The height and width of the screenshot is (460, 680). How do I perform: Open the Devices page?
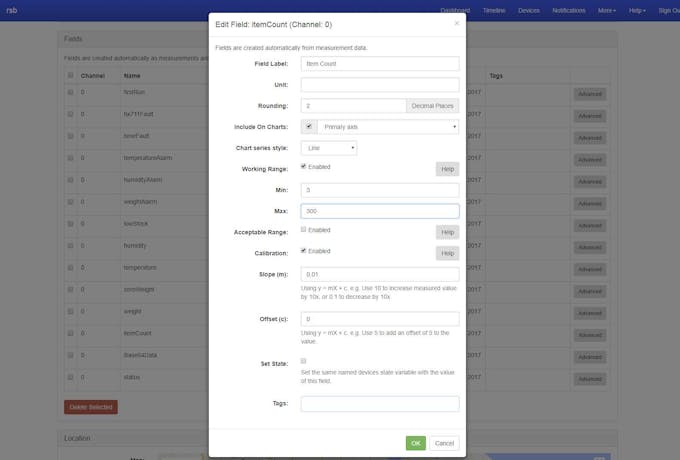point(529,10)
